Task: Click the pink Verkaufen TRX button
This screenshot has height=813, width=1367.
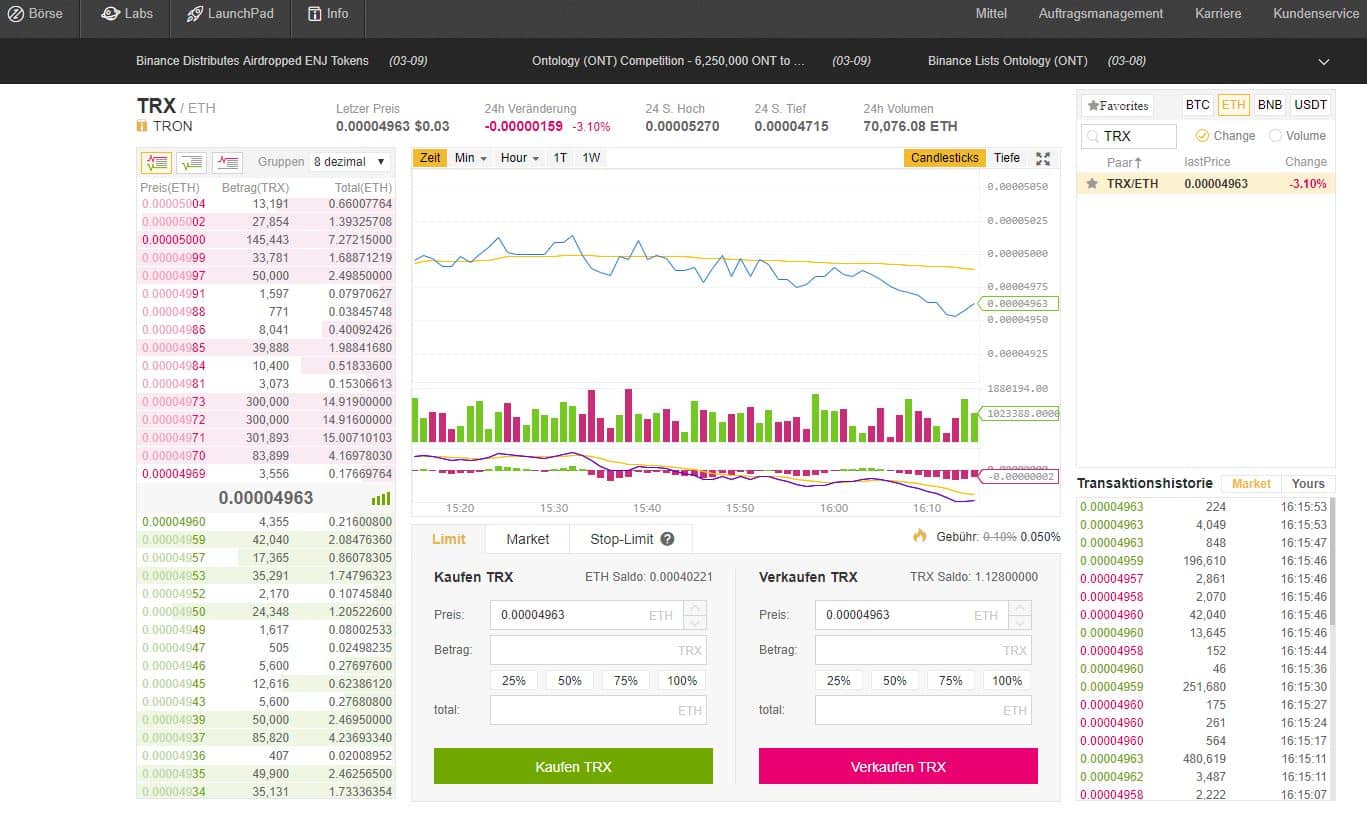Action: (x=898, y=766)
